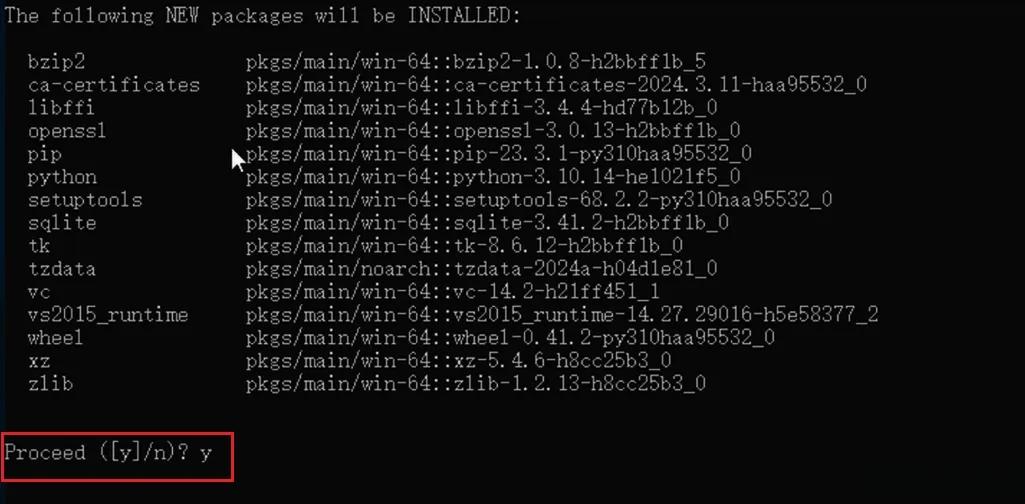The height and width of the screenshot is (504, 1025).
Task: Select the vc package name
Action: coord(39,292)
